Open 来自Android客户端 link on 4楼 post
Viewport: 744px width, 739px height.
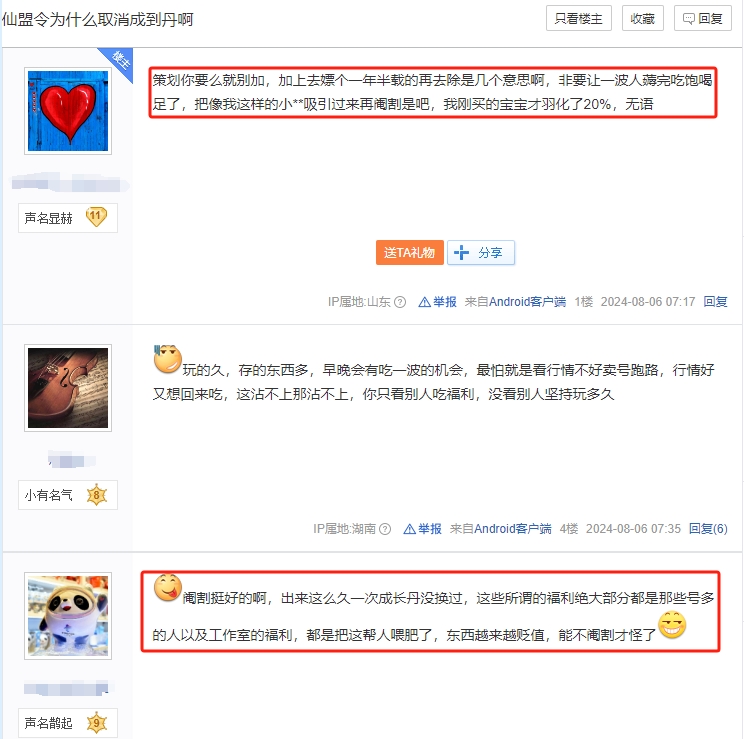pyautogui.click(x=501, y=529)
